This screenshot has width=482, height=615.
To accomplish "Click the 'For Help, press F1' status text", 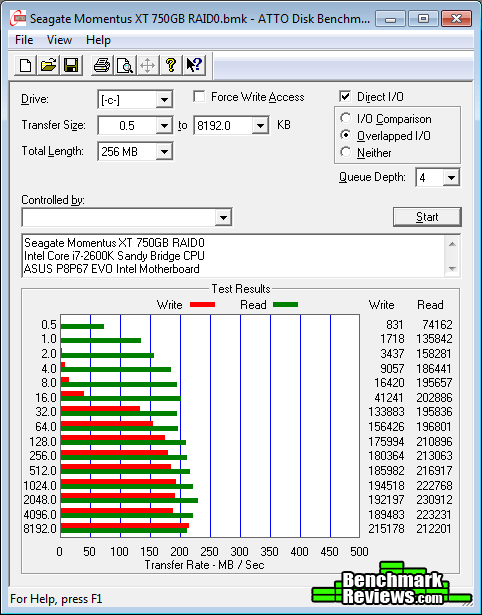I will tap(56, 599).
